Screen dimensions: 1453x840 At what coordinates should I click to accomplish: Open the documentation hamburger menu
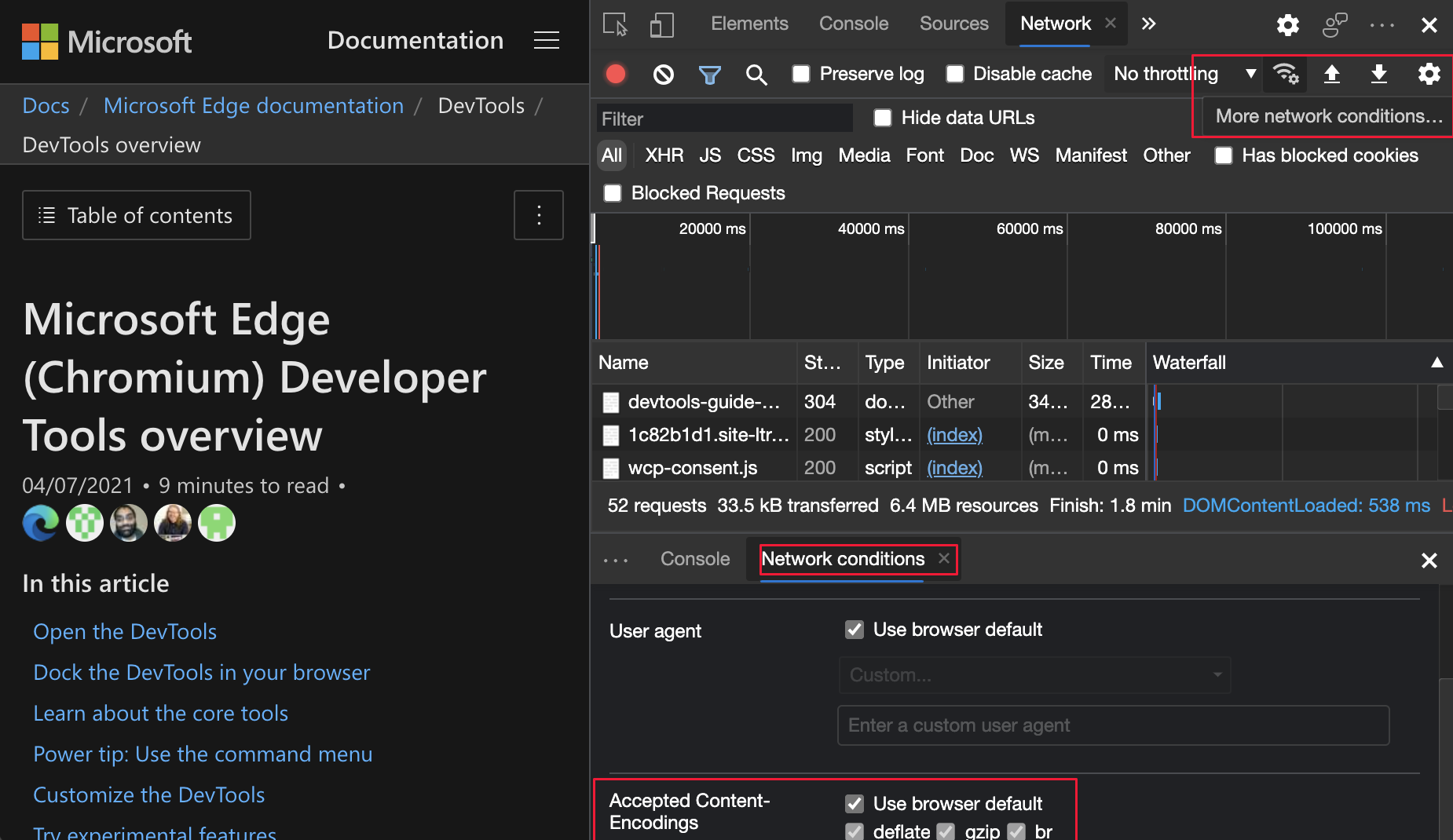click(546, 41)
